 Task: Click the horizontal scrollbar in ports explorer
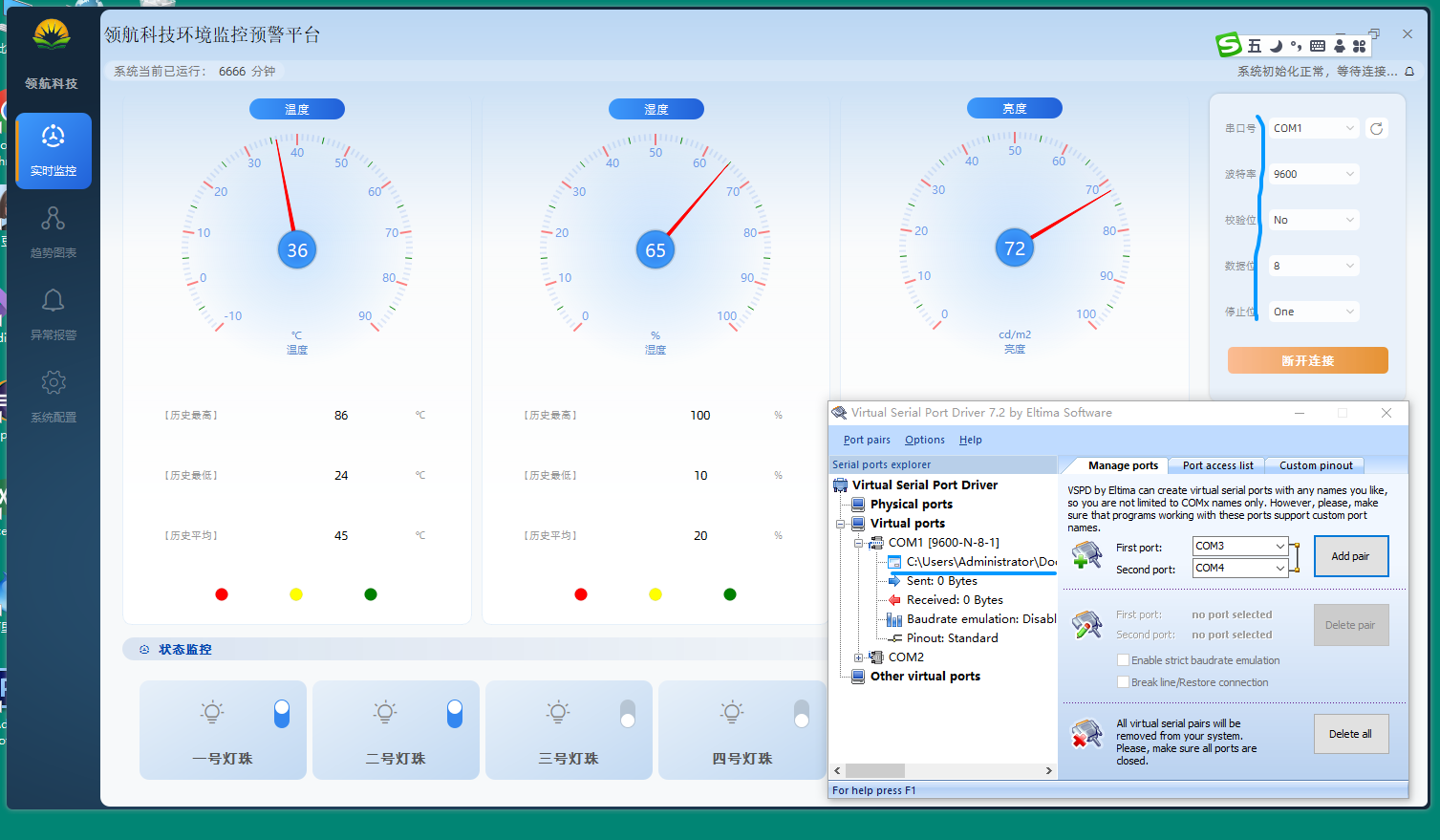[x=943, y=770]
